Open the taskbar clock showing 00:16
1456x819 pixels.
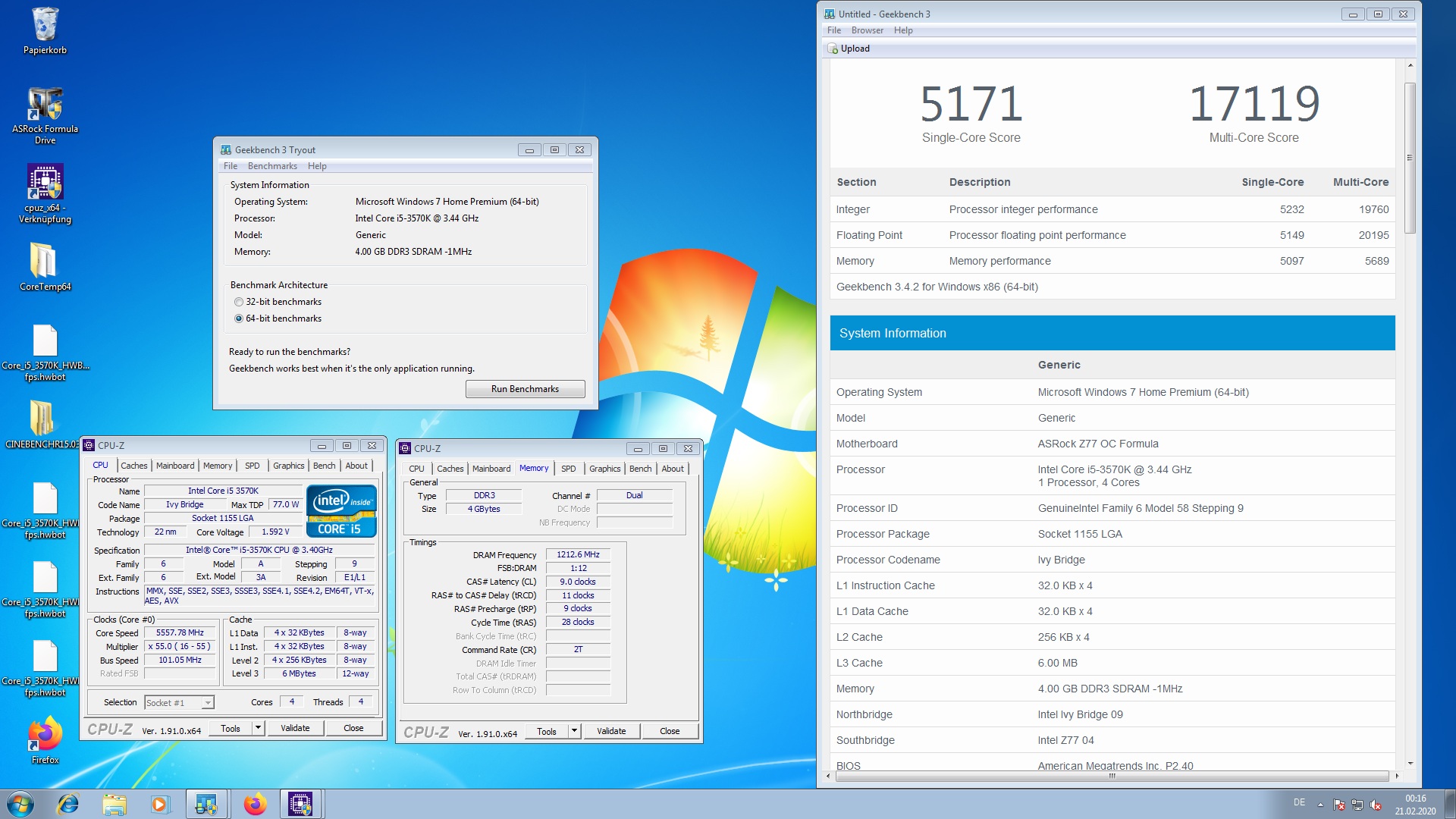(x=1415, y=805)
